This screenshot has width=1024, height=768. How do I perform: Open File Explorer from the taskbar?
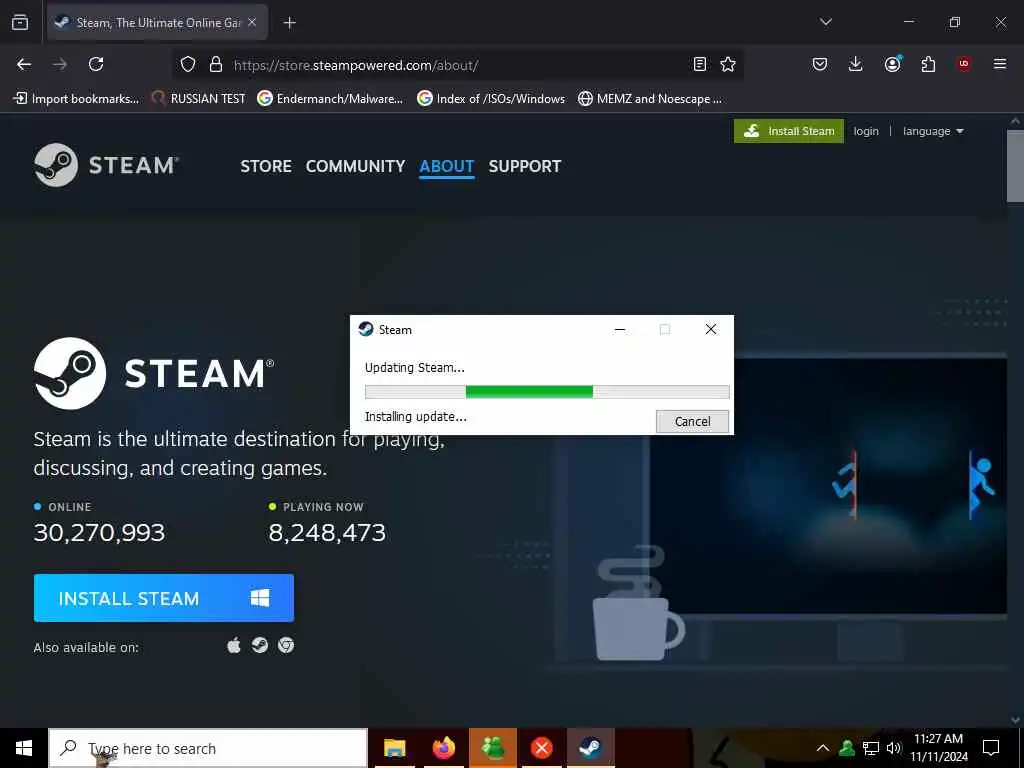point(394,748)
